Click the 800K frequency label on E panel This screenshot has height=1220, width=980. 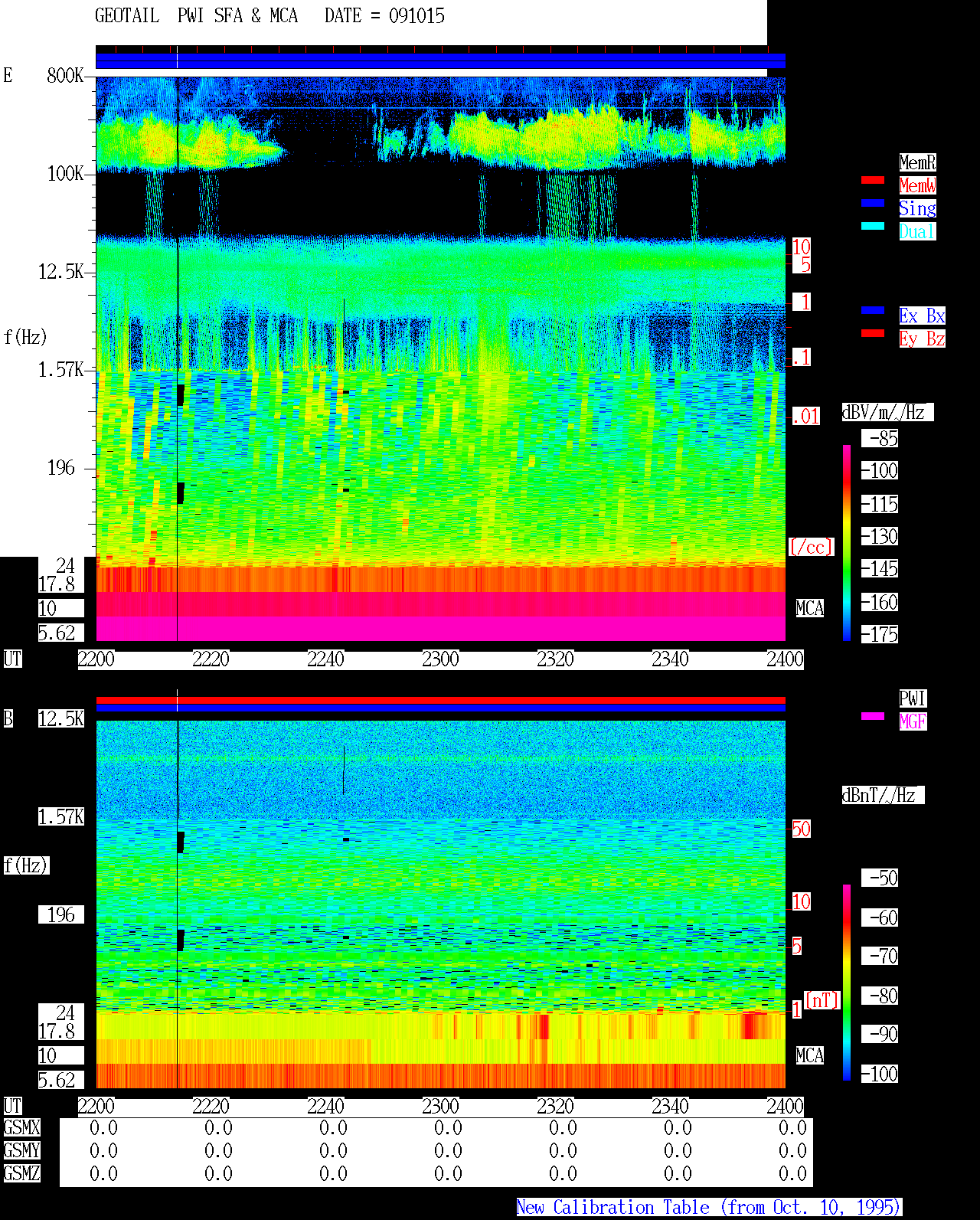tap(65, 75)
